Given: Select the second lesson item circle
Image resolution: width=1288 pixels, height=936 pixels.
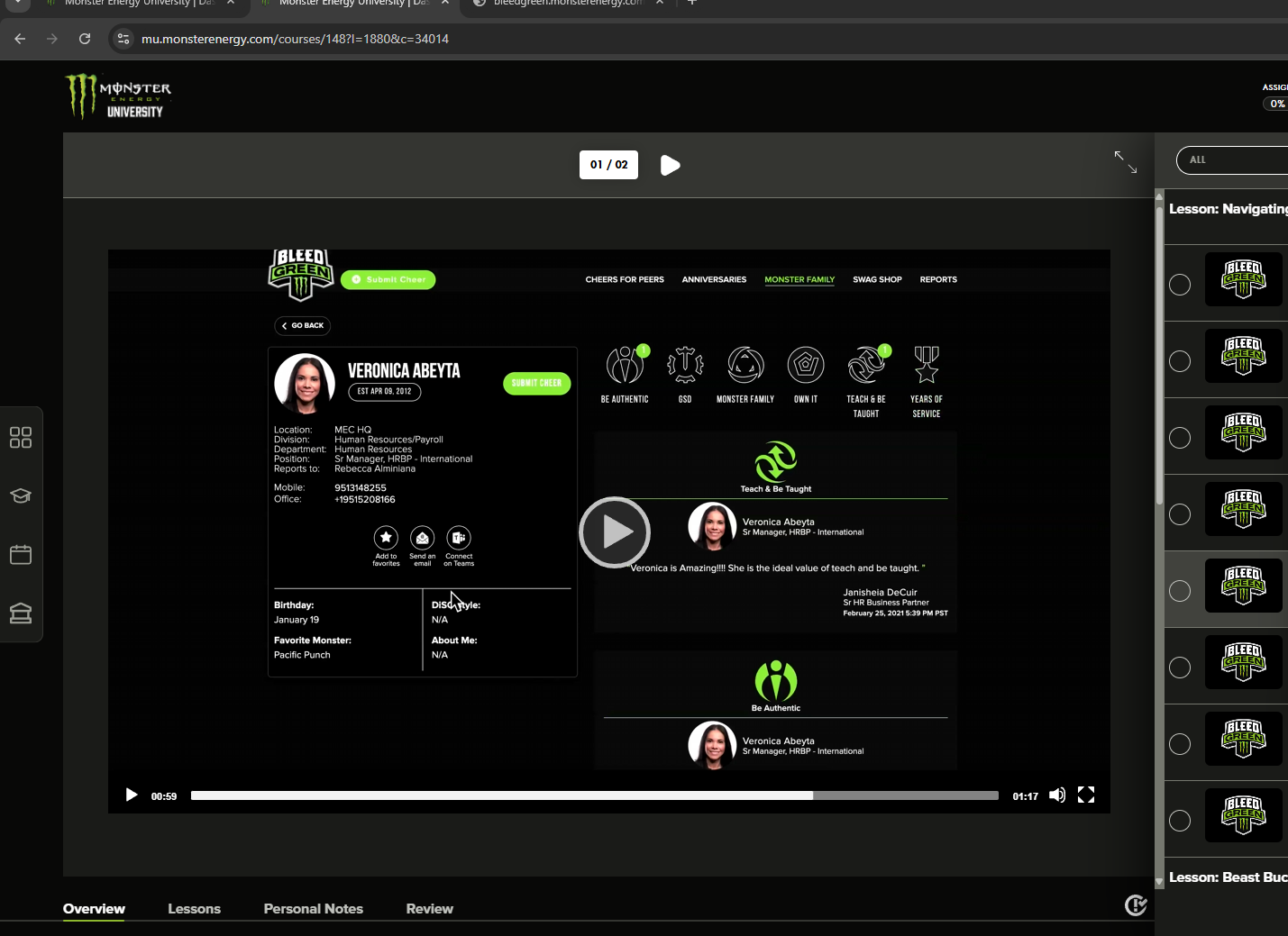Looking at the screenshot, I should (x=1180, y=361).
